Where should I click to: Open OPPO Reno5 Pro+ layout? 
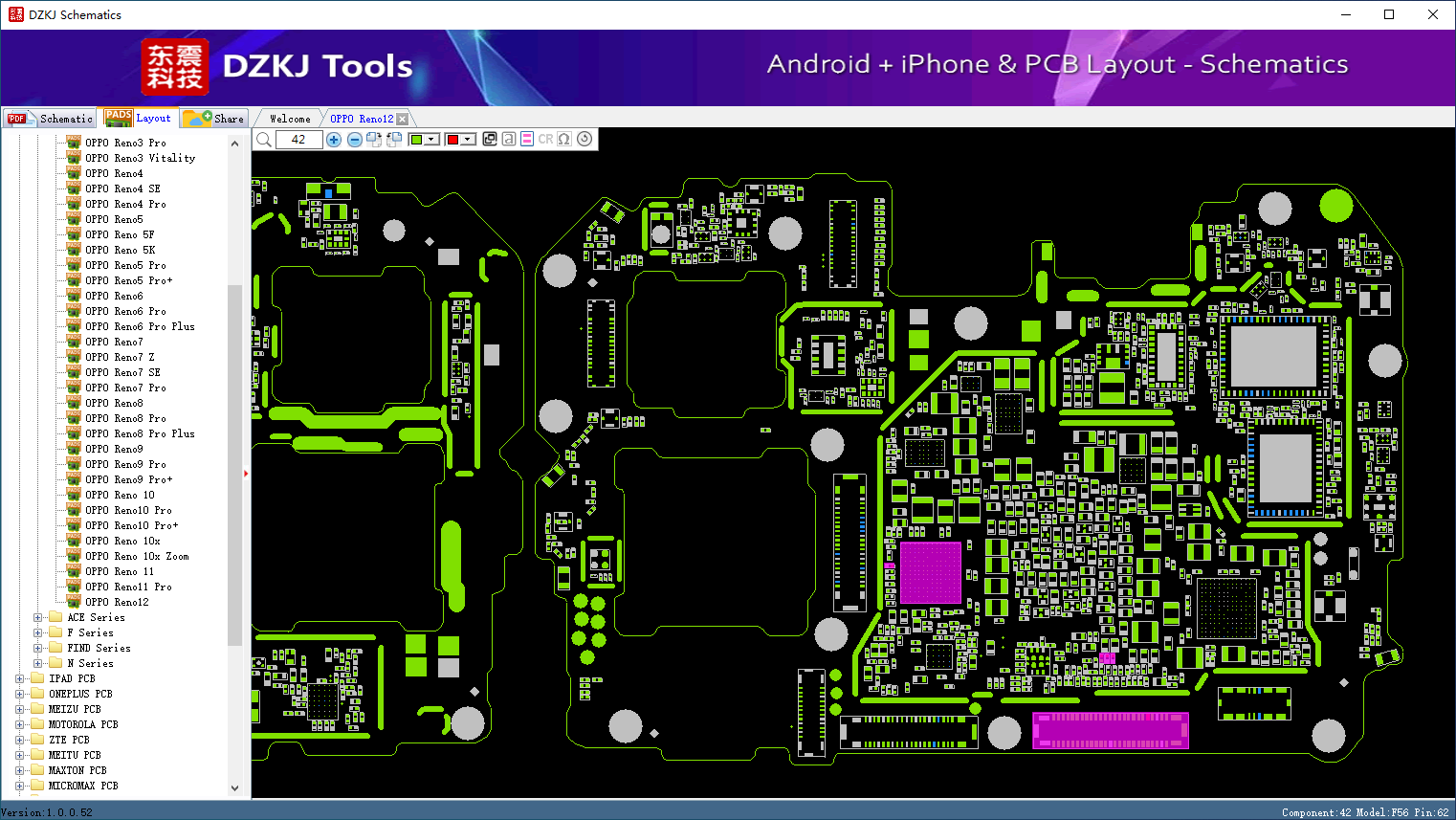pyautogui.click(x=129, y=280)
